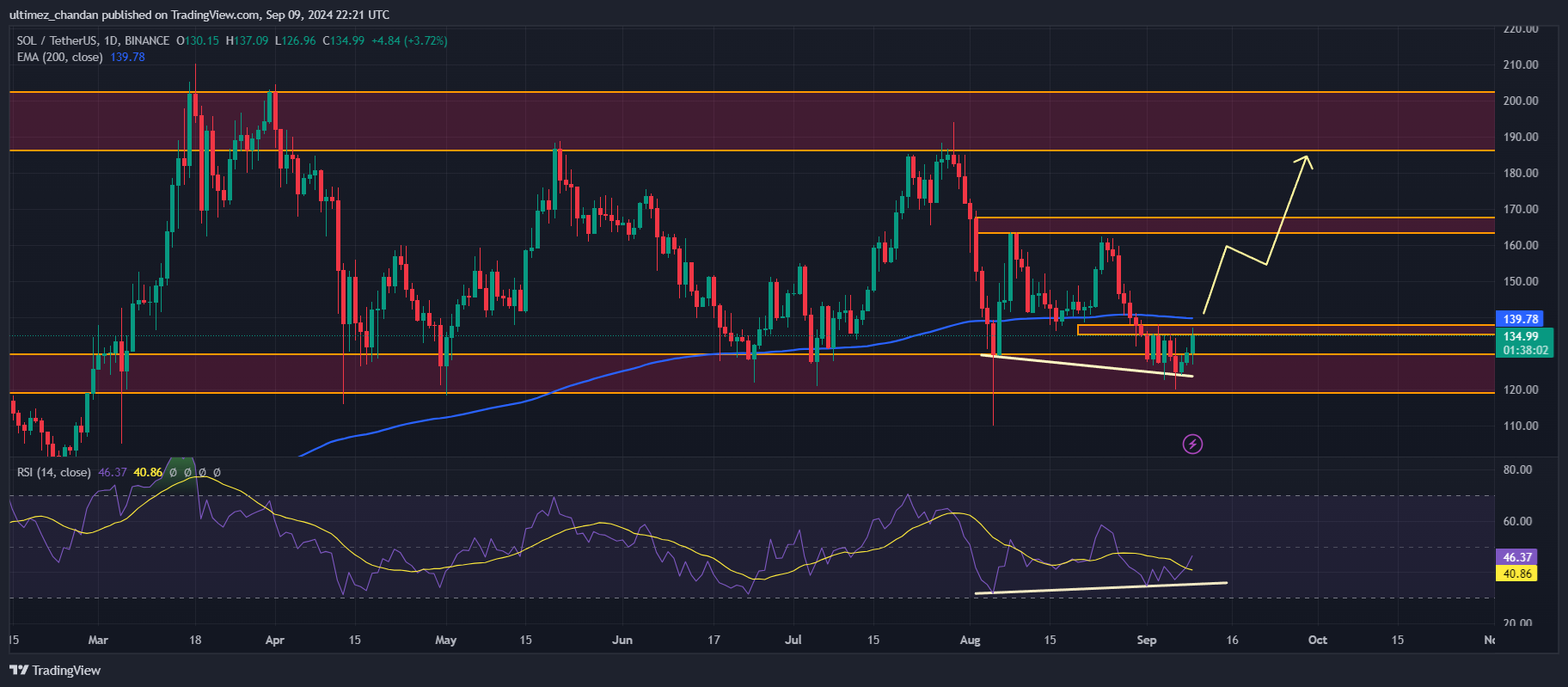Click the 18 date label on time axis
Image resolution: width=1568 pixels, height=687 pixels.
[195, 640]
